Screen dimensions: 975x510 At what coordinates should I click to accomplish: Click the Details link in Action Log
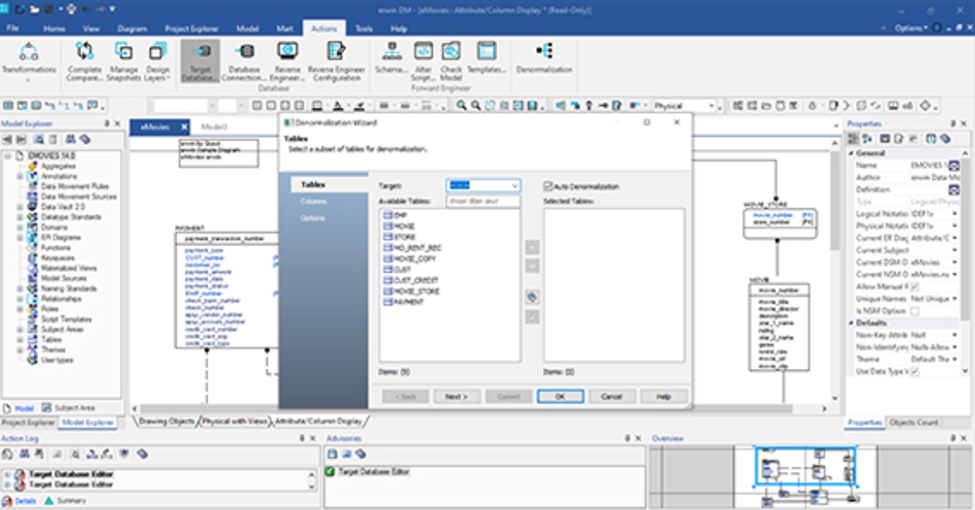click(25, 501)
